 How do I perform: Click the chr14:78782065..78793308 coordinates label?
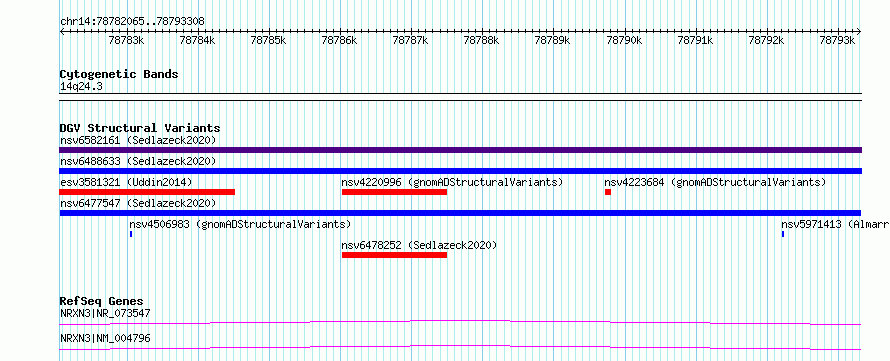pos(132,21)
